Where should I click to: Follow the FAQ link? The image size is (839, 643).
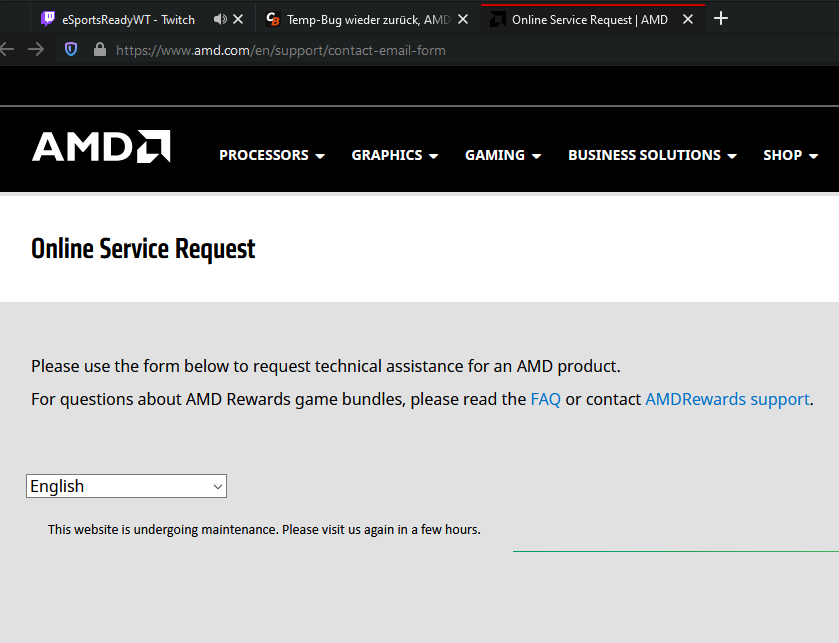click(x=545, y=399)
